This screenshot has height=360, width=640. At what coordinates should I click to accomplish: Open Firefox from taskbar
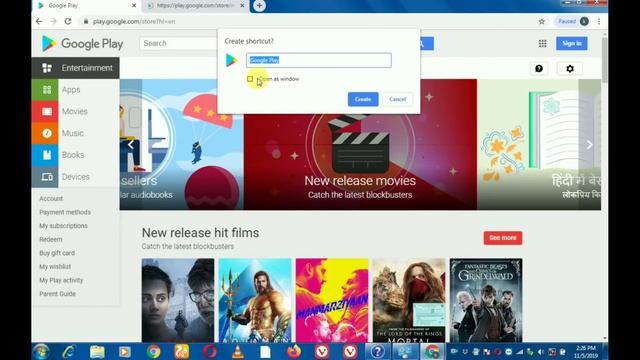[294, 351]
